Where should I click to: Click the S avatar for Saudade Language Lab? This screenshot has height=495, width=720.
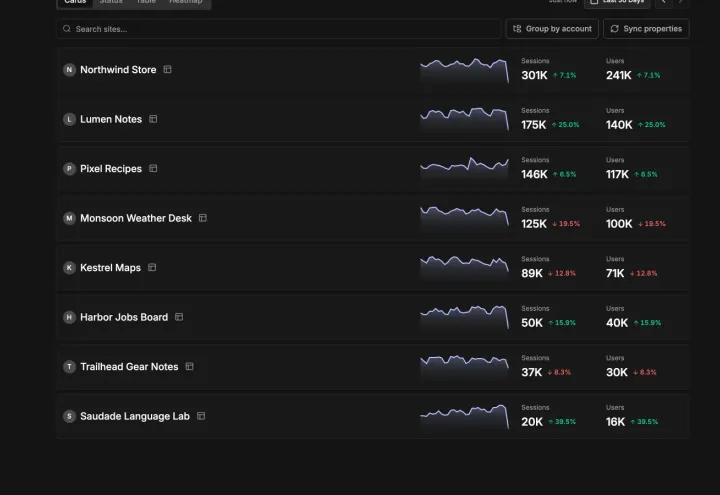69,416
